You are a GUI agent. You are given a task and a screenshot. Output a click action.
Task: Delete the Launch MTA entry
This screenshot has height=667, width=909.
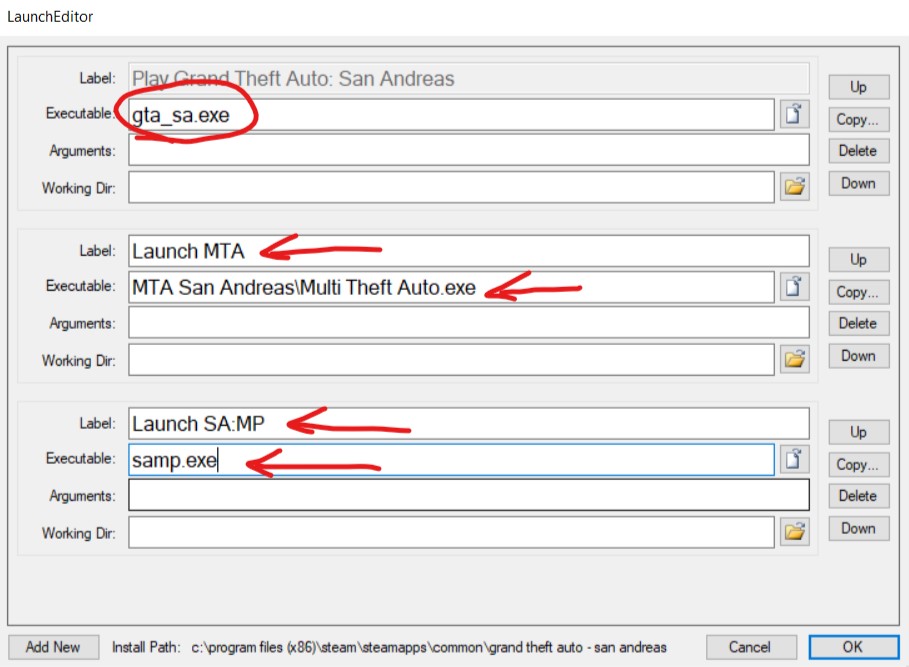tap(859, 323)
